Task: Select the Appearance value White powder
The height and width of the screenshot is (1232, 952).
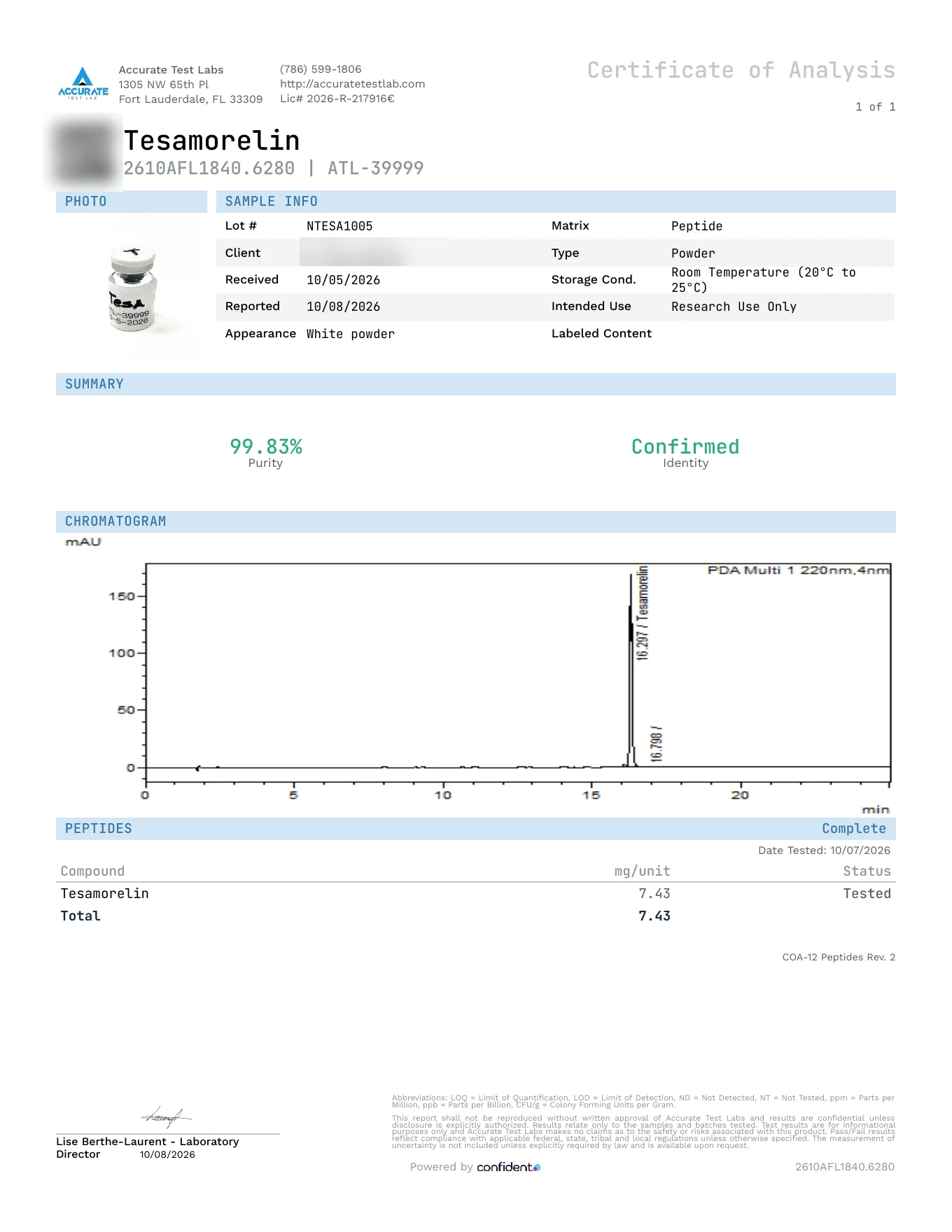Action: 351,334
